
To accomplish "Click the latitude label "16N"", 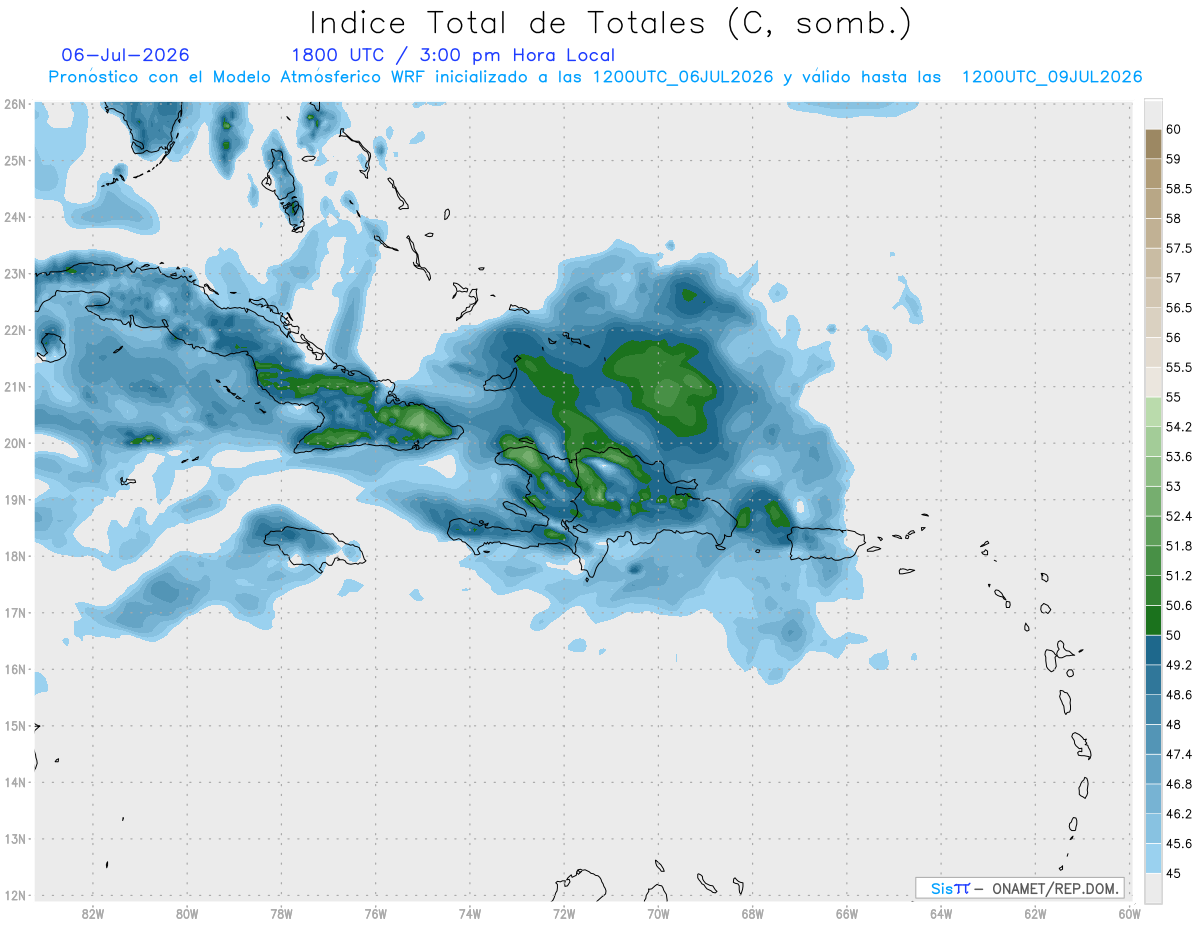I will point(15,669).
